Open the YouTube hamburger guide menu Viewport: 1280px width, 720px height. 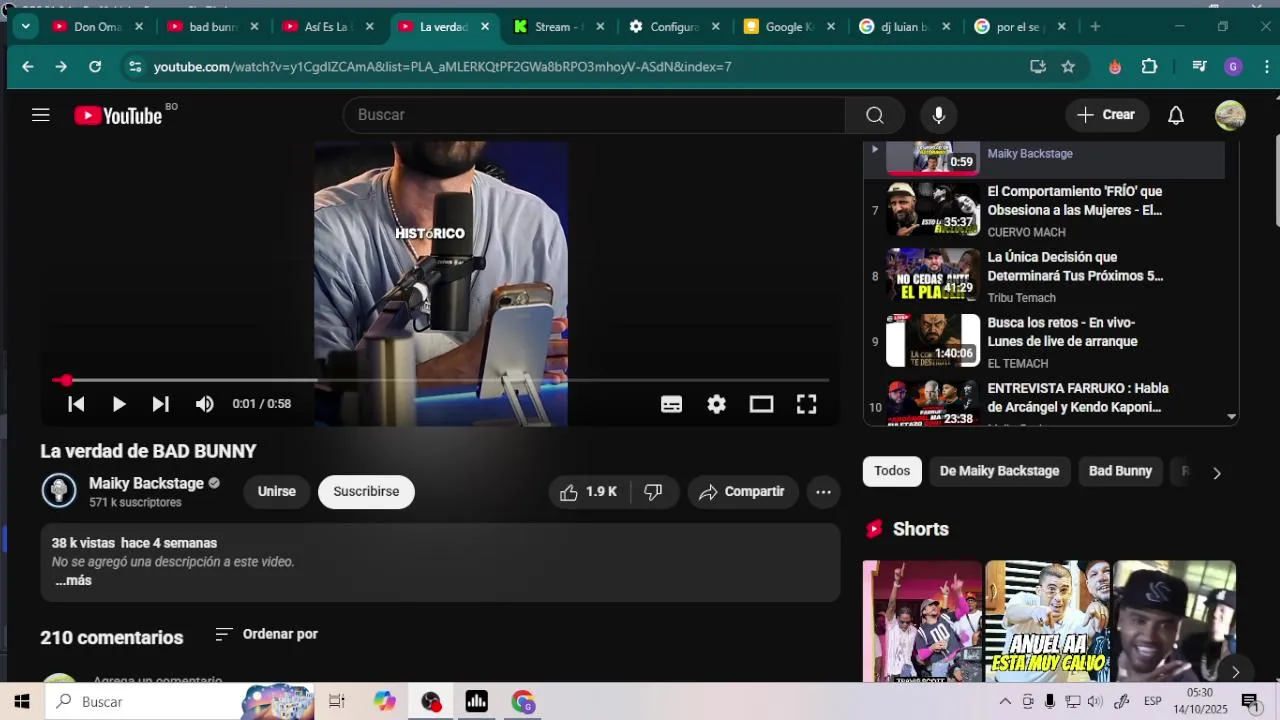point(40,115)
